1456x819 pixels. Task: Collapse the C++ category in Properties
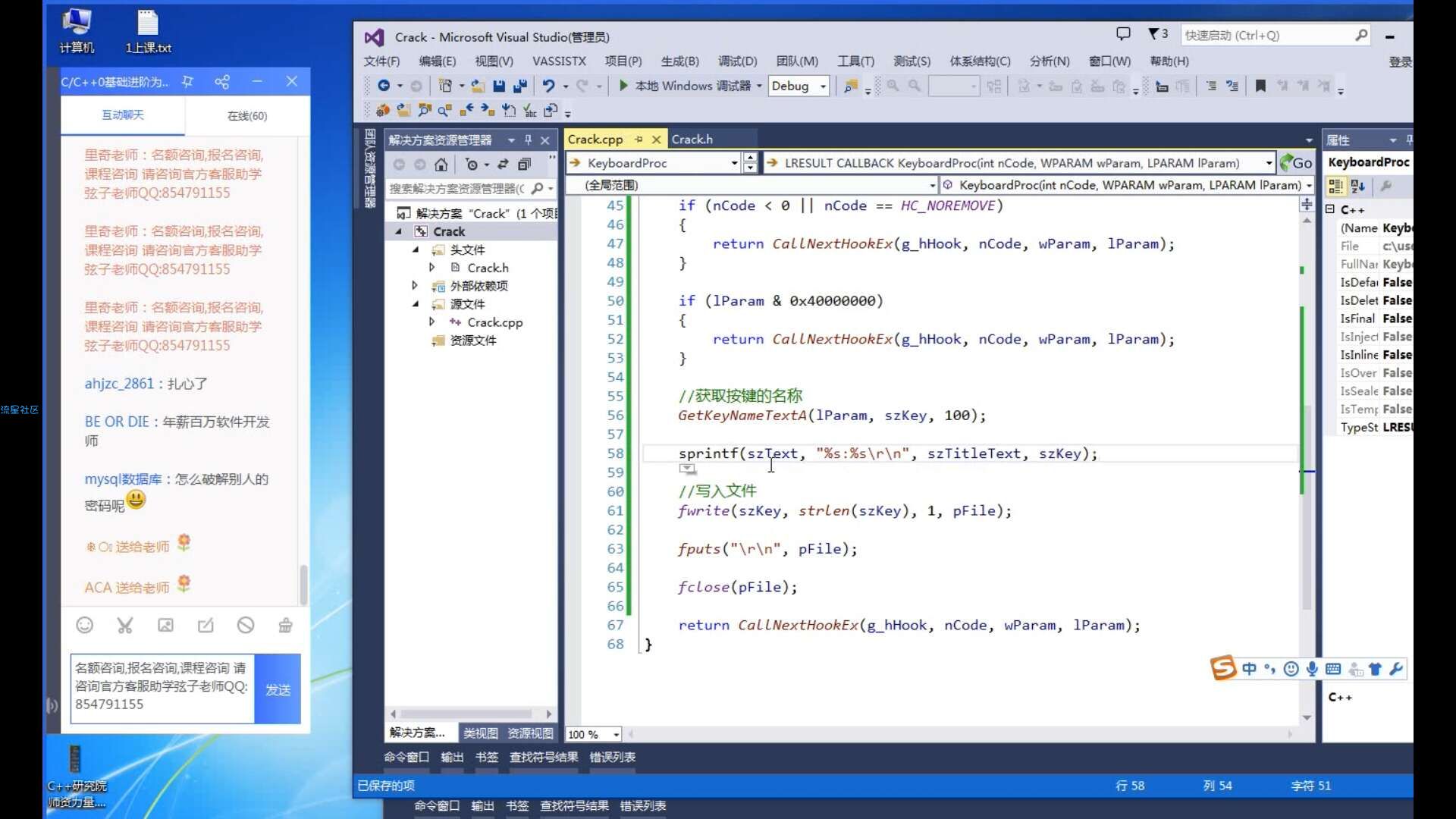1330,209
